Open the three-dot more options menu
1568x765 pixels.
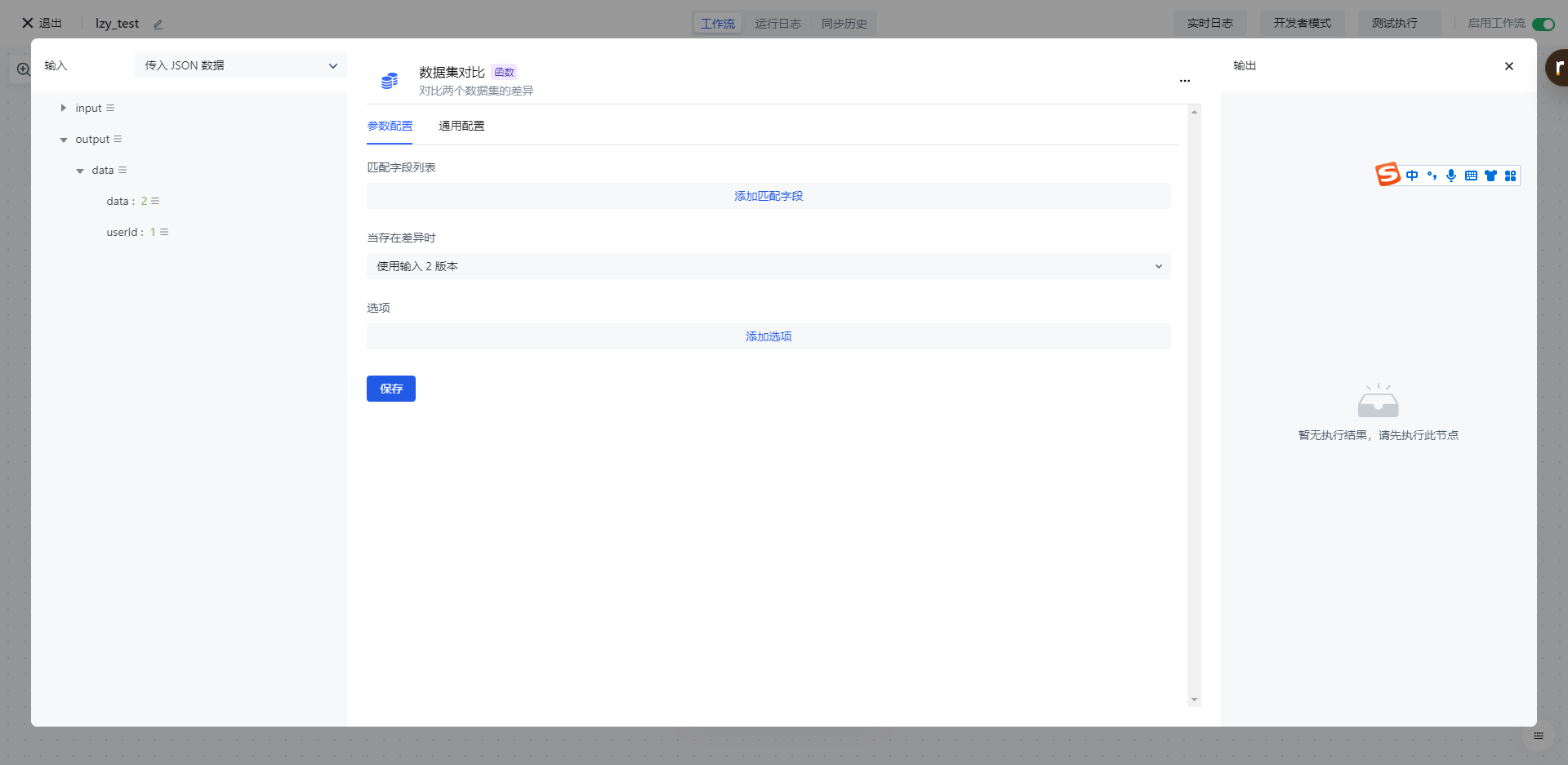[1184, 81]
